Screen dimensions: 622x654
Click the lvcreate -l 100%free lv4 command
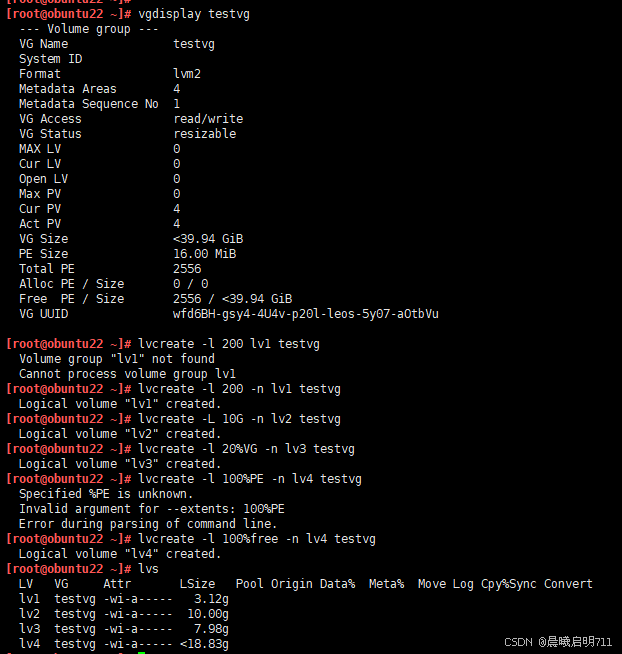(x=257, y=539)
